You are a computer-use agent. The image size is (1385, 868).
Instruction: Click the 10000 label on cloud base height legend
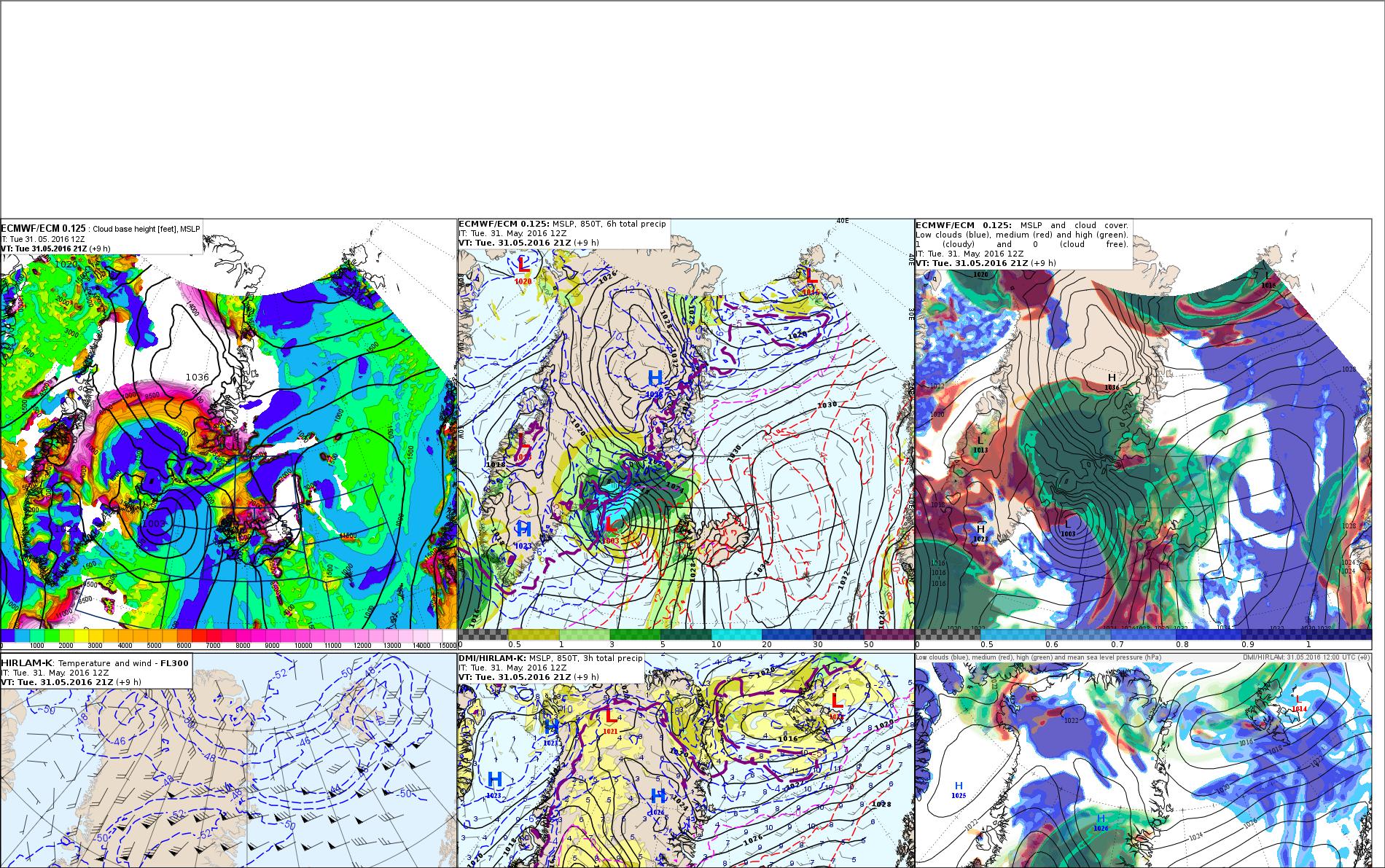303,646
